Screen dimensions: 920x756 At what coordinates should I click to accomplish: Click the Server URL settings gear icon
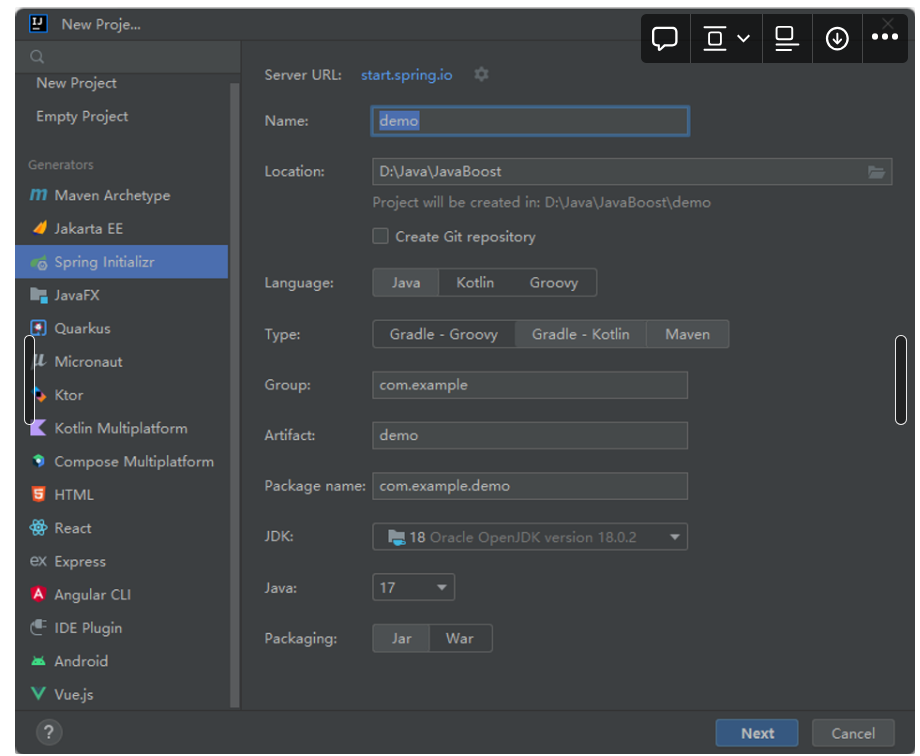(x=481, y=75)
